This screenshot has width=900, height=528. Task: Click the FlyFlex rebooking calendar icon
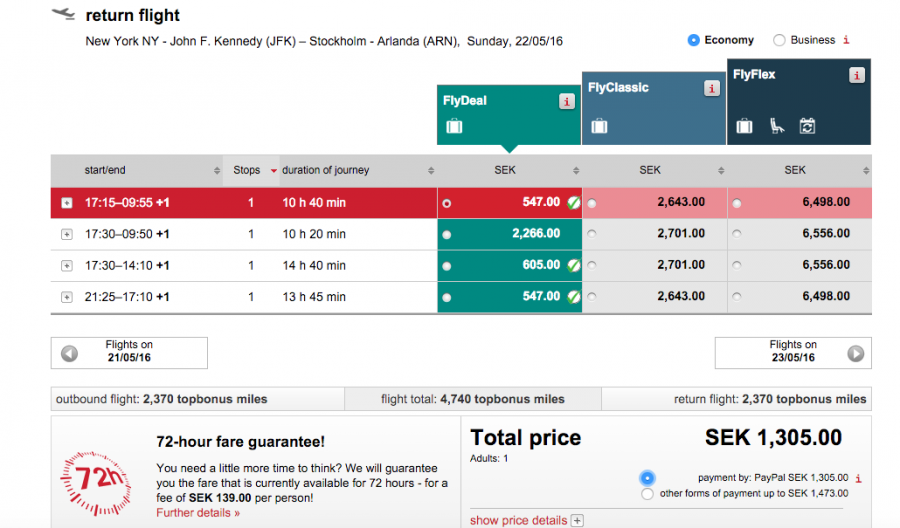coord(807,126)
